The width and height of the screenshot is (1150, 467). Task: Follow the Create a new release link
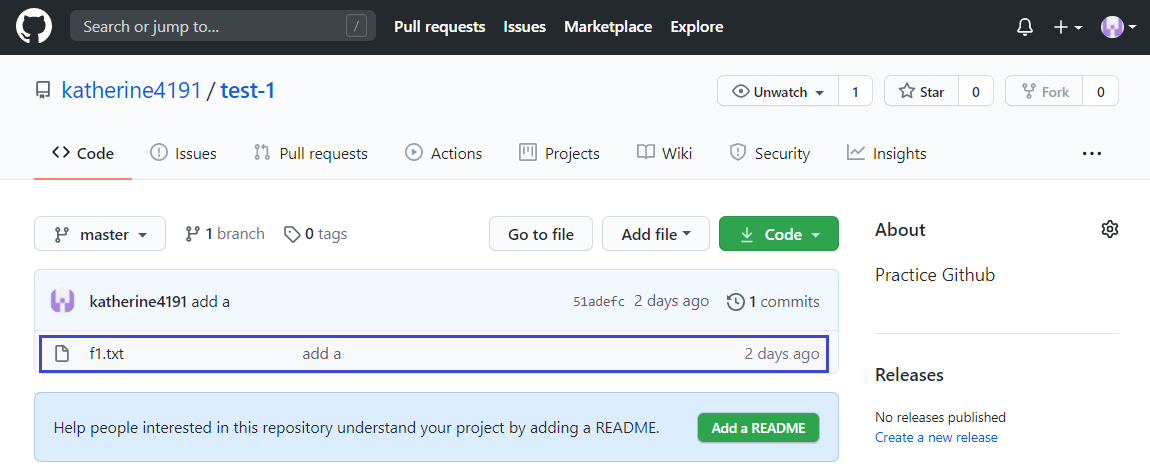tap(936, 438)
